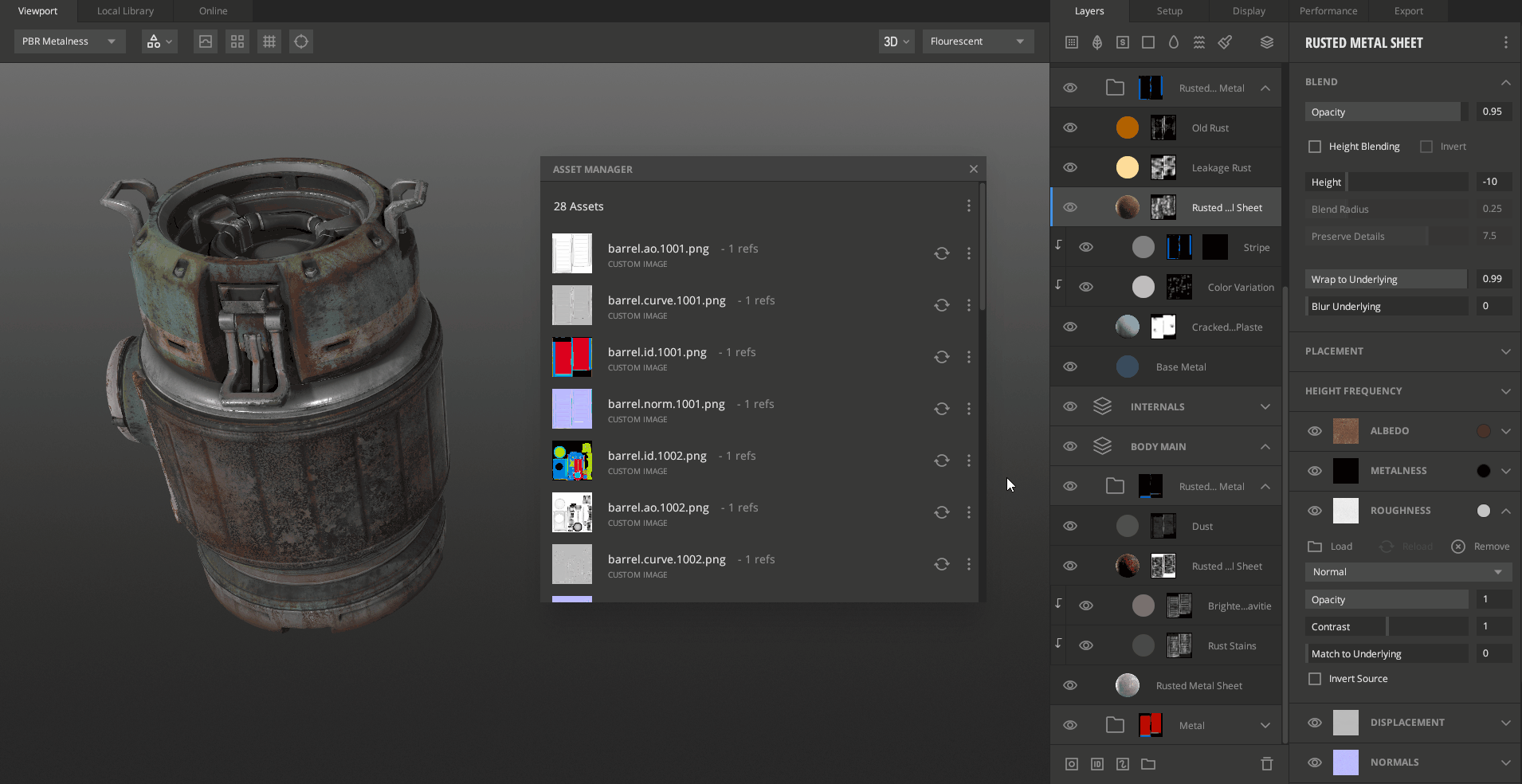Add a paint layer with the brush icon
1522x784 pixels.
point(1225,42)
